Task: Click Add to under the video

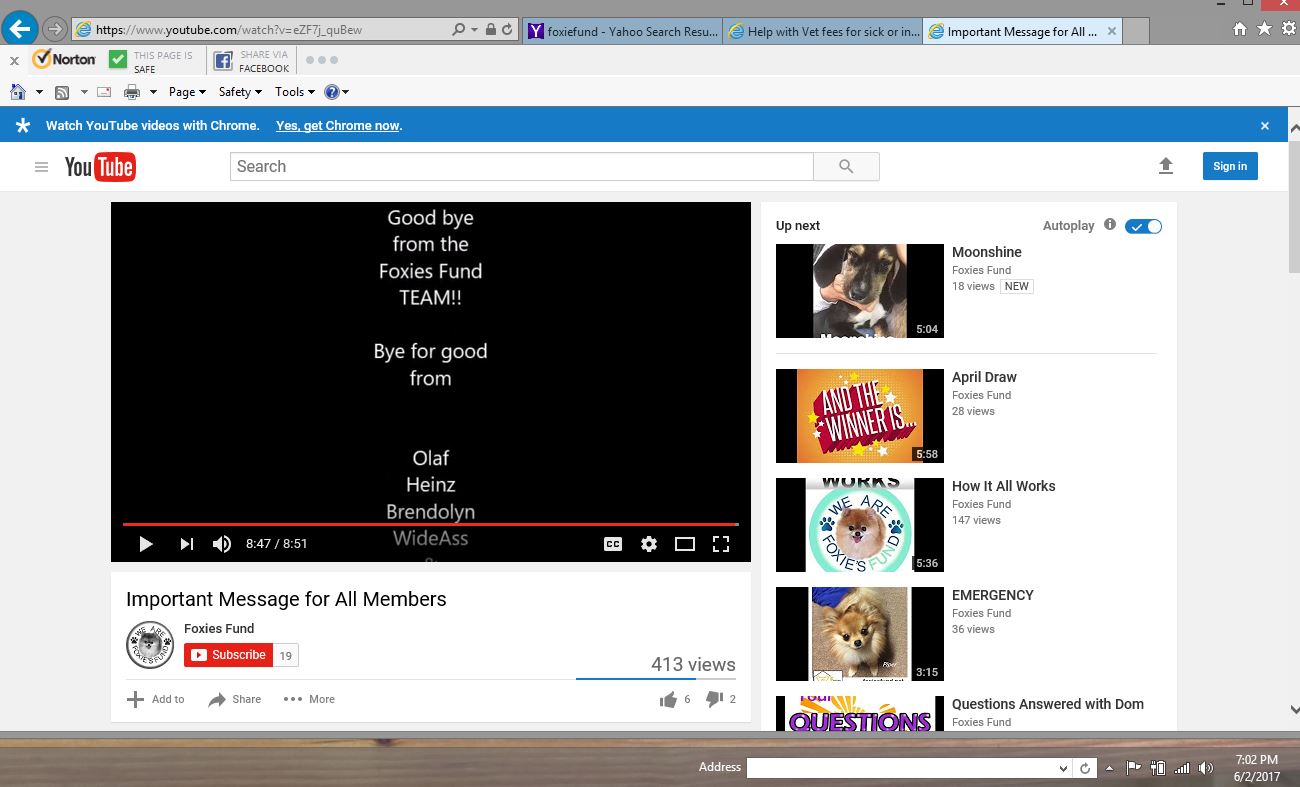Action: click(155, 699)
